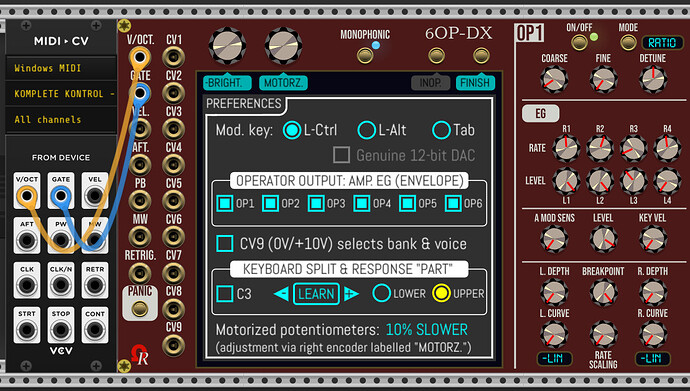The image size is (690, 391).
Task: Select UPPER keyboard part
Action: coord(441,293)
